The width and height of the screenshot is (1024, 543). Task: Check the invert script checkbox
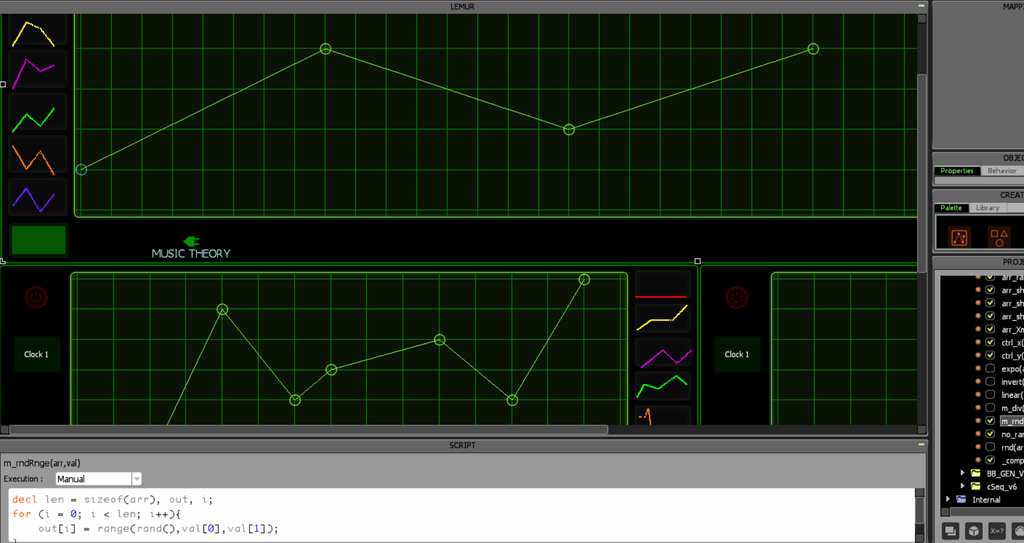pyautogui.click(x=990, y=382)
